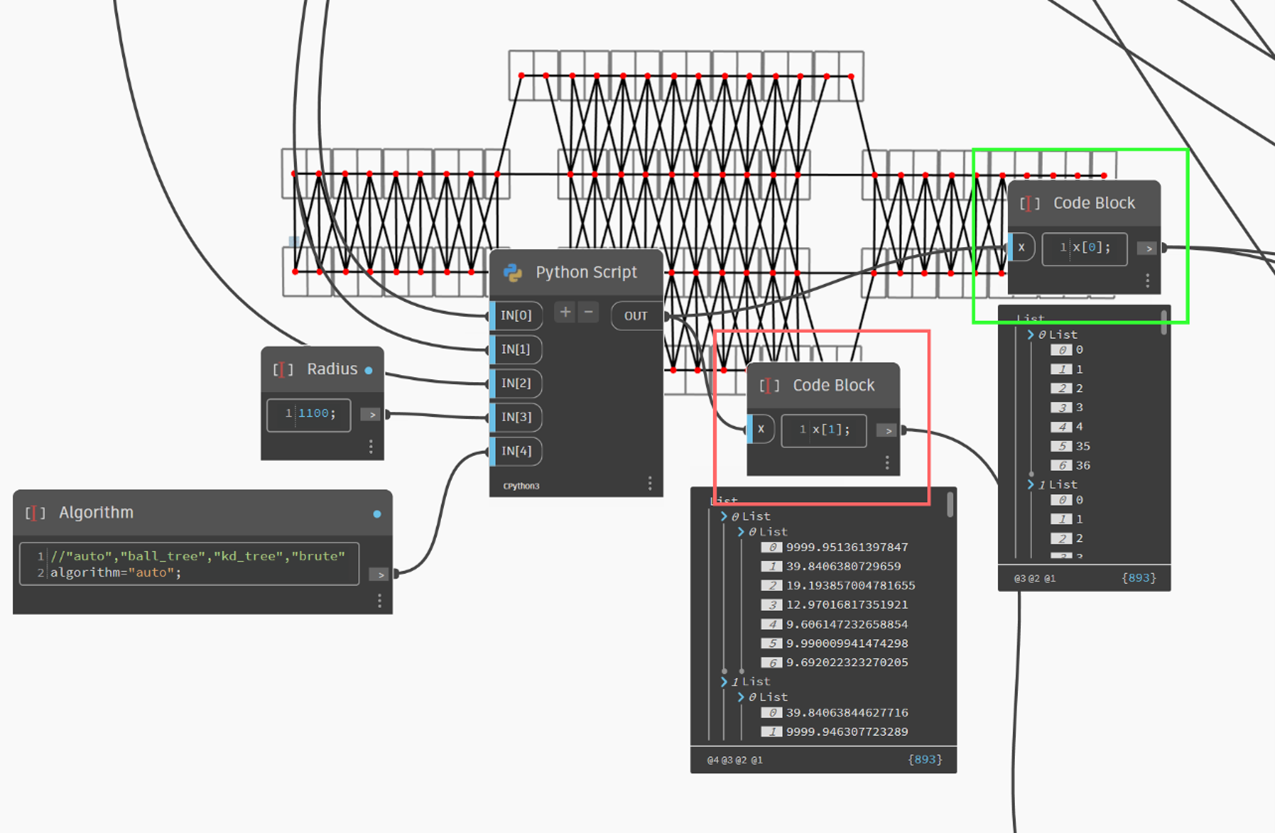Click the Algorithm node's output arrow port
Viewport: 1275px width, 833px height.
pyautogui.click(x=378, y=574)
